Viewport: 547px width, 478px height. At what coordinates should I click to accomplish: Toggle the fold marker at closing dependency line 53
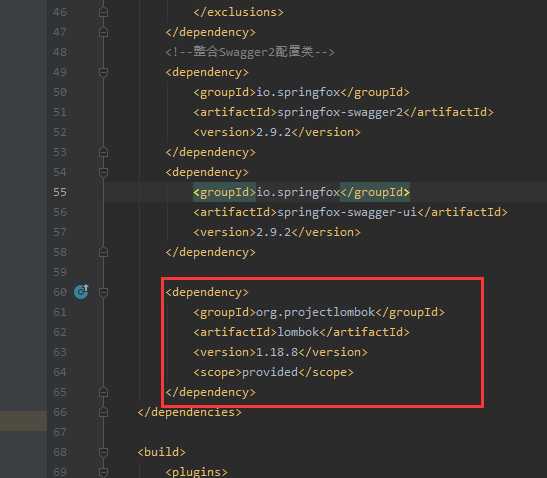[103, 152]
